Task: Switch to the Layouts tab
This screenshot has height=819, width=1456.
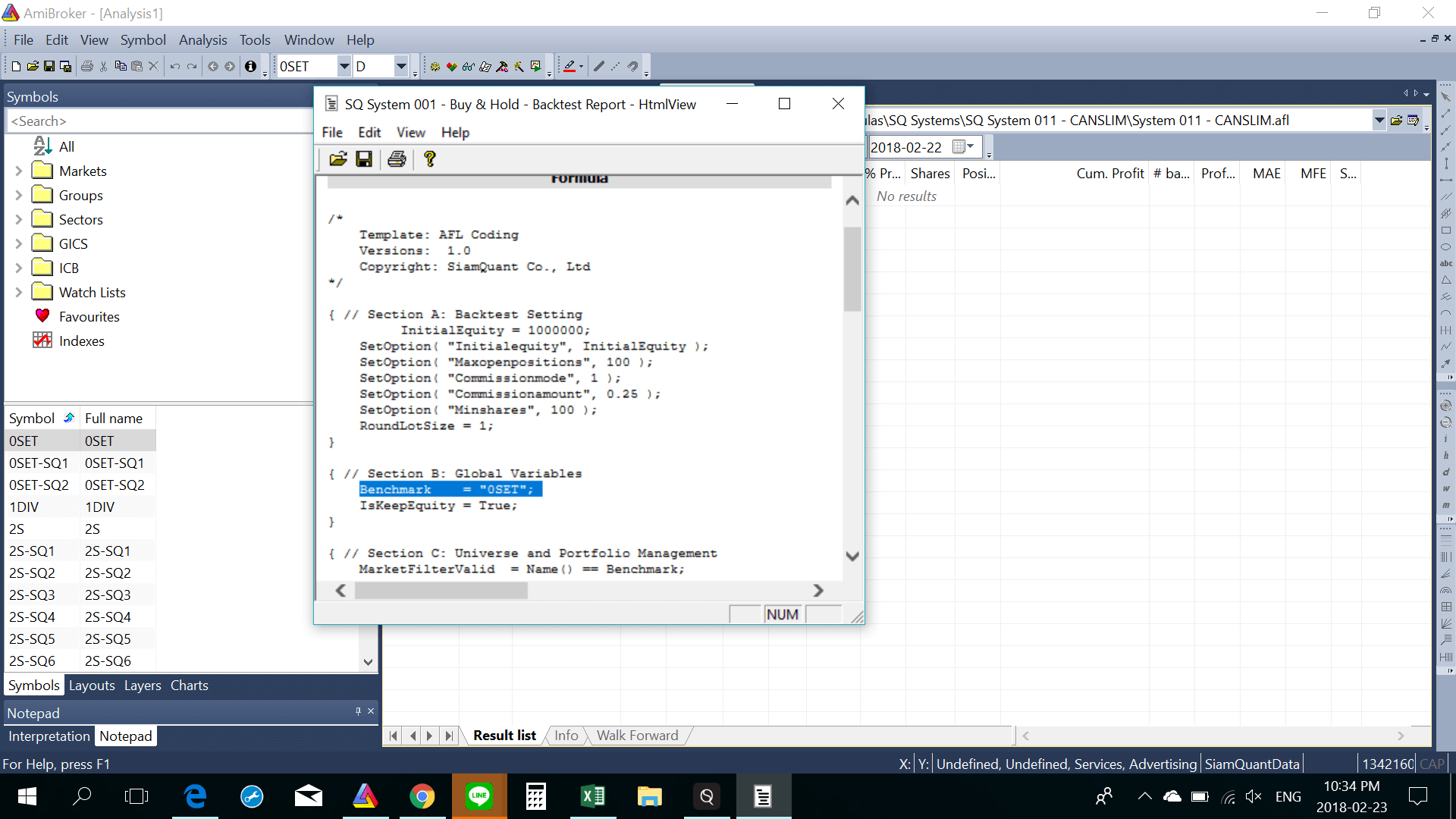Action: (92, 686)
